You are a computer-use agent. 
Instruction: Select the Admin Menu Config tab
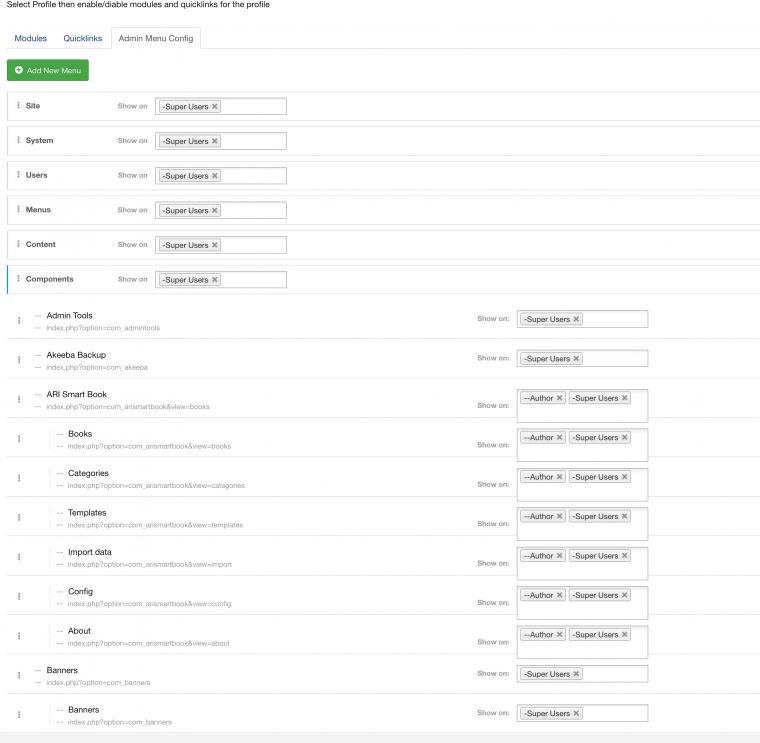click(x=156, y=38)
